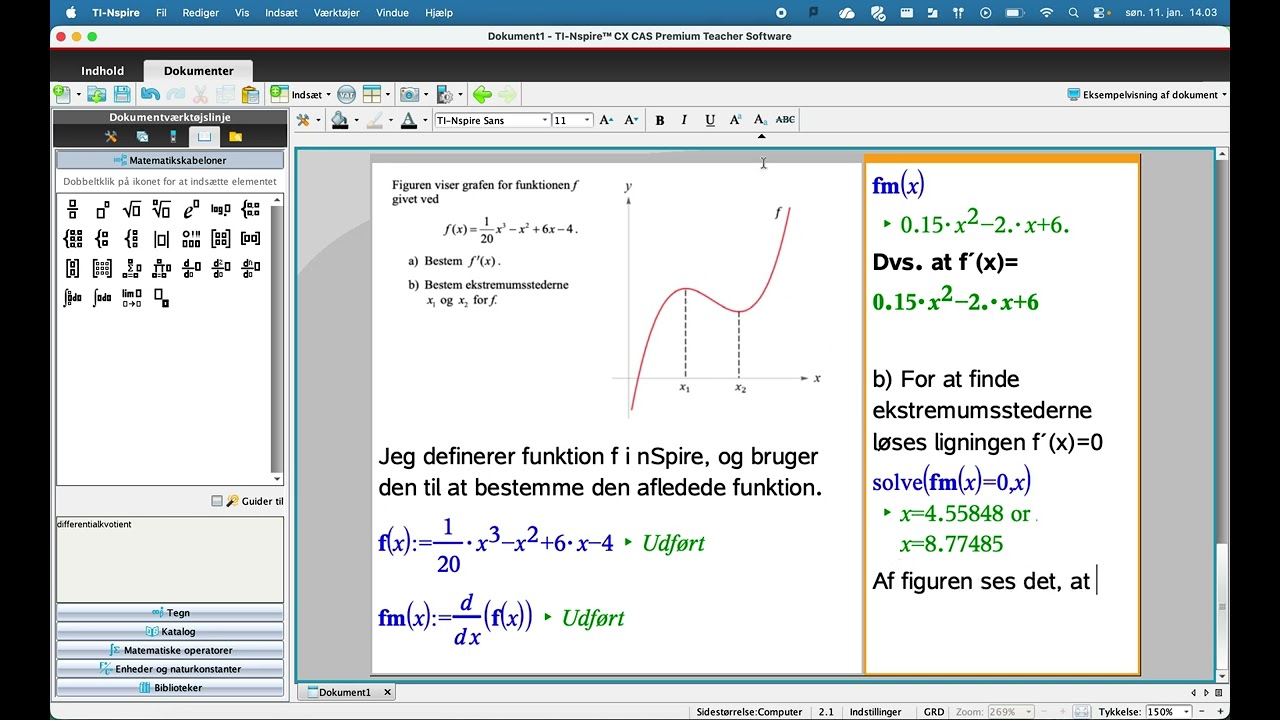The image size is (1280, 720).
Task: Select the definite integral template
Action: pyautogui.click(x=72, y=298)
